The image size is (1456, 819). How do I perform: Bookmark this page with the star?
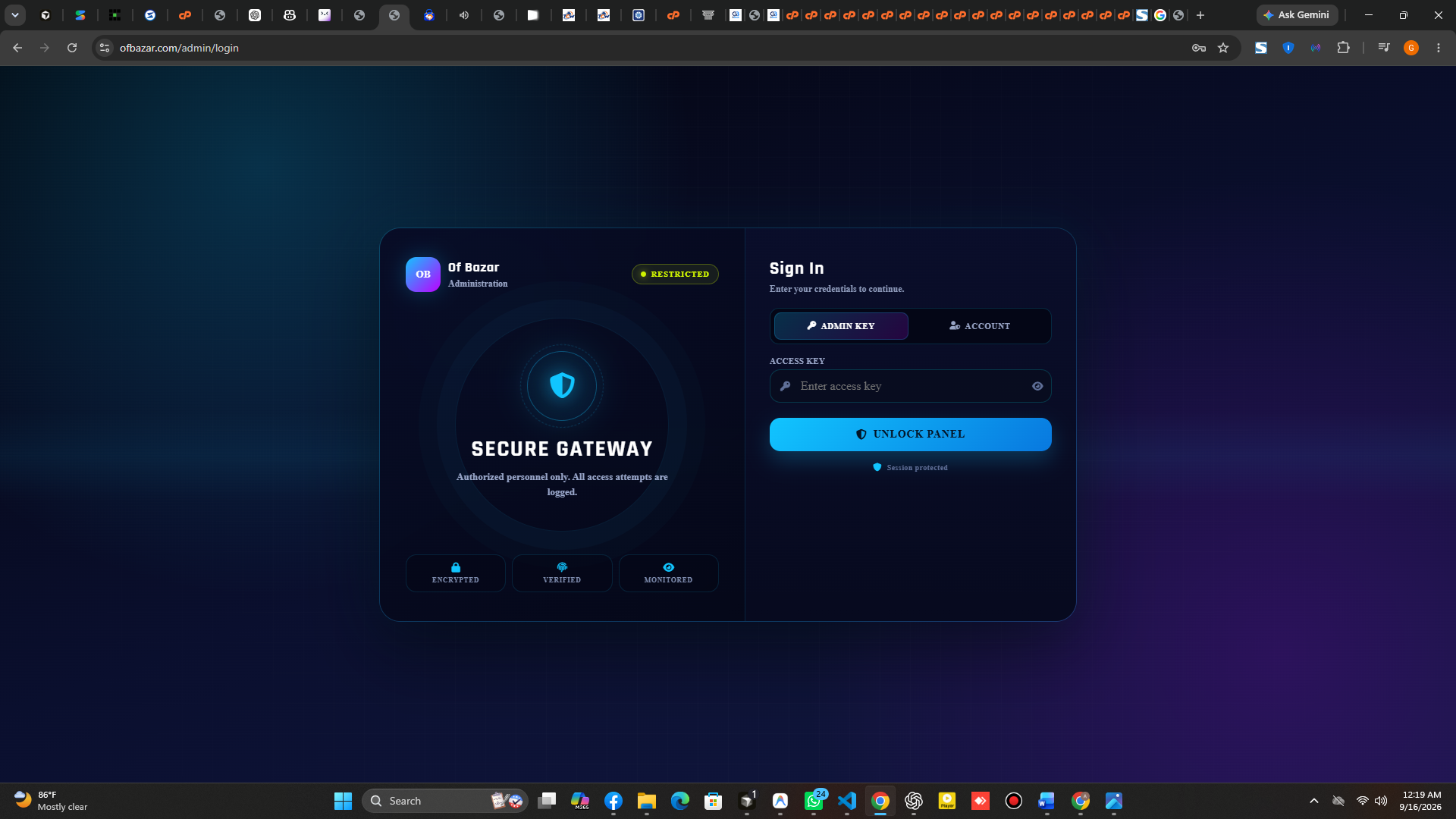[x=1223, y=48]
